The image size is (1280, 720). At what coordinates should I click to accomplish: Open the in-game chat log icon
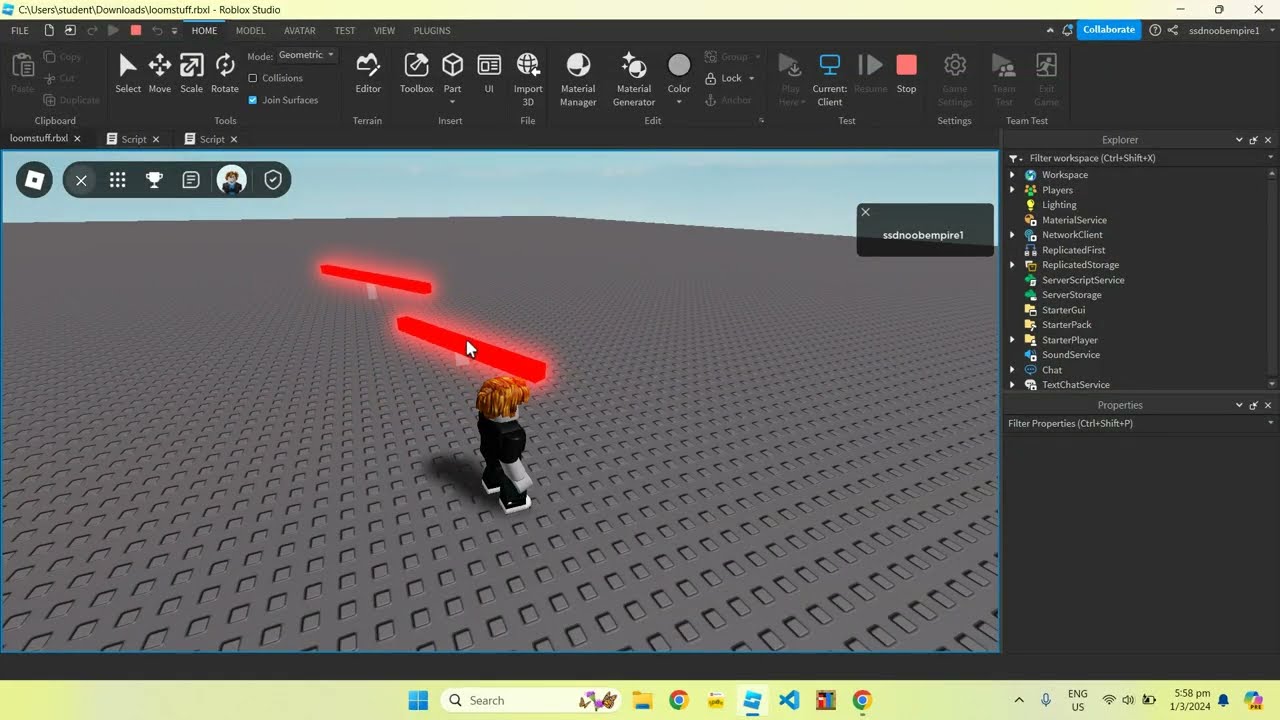pyautogui.click(x=191, y=180)
